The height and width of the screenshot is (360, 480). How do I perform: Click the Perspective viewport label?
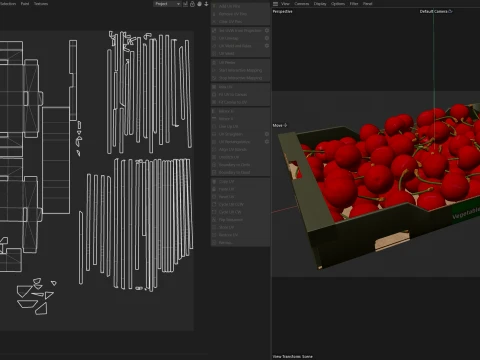pos(283,11)
